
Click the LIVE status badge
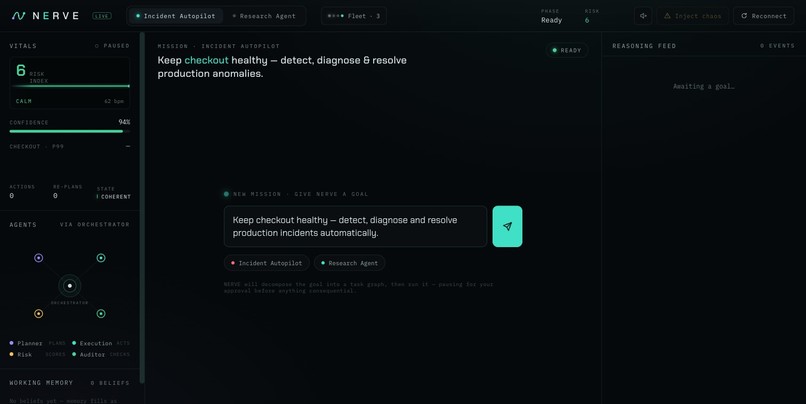(101, 16)
